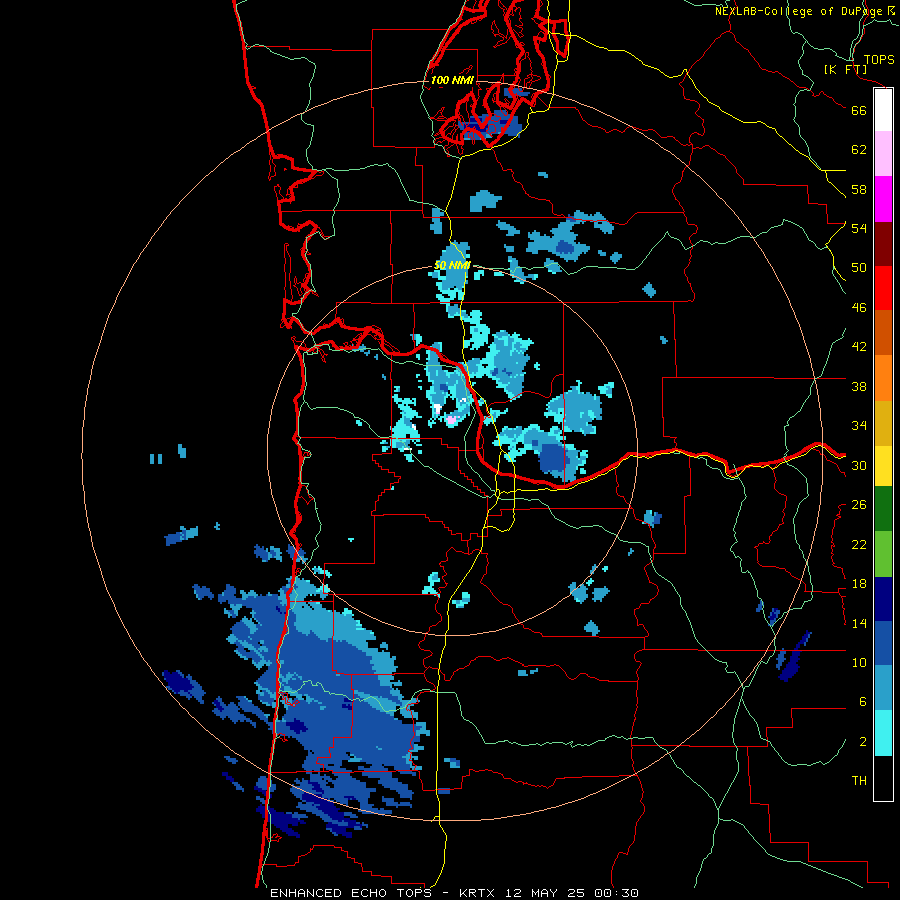
Task: Click the white 66 kft color swatch
Action: [883, 110]
